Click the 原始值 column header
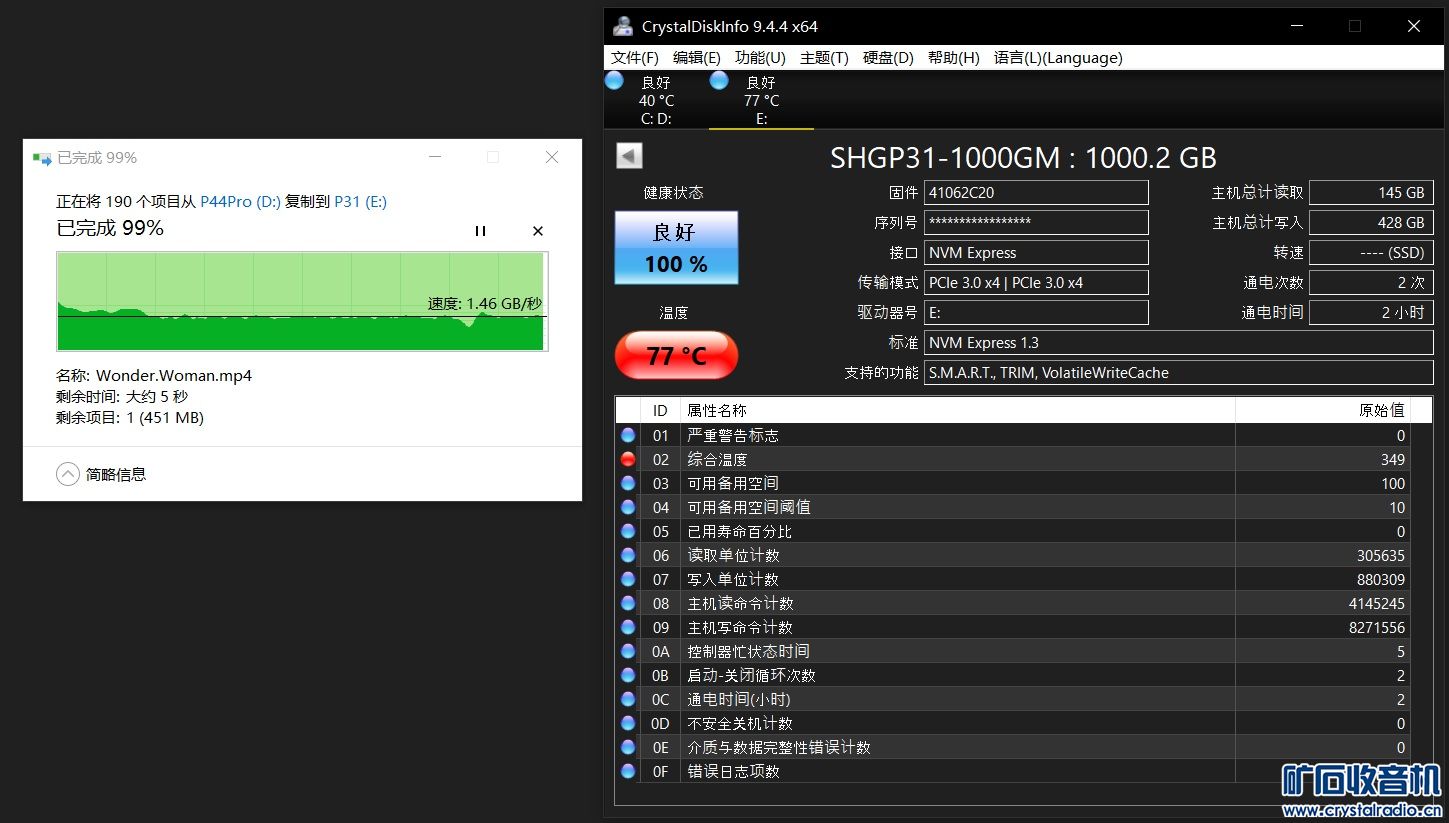Viewport: 1449px width, 823px height. pos(1323,410)
